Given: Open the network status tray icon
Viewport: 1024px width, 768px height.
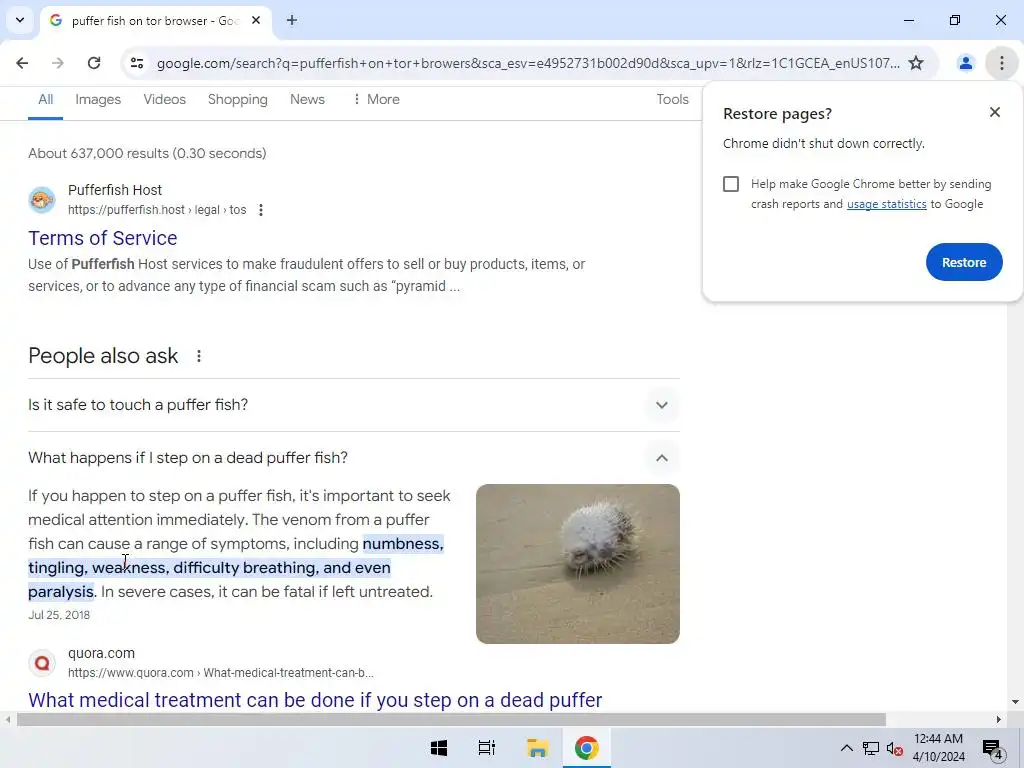Looking at the screenshot, I should [x=871, y=748].
